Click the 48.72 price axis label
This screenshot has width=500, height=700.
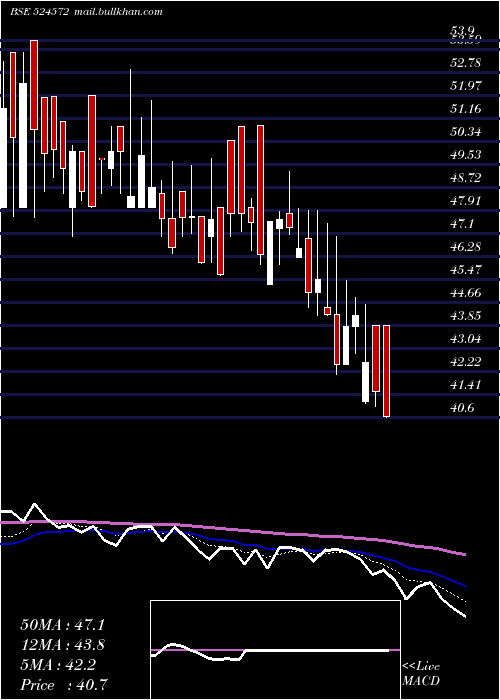[466, 178]
